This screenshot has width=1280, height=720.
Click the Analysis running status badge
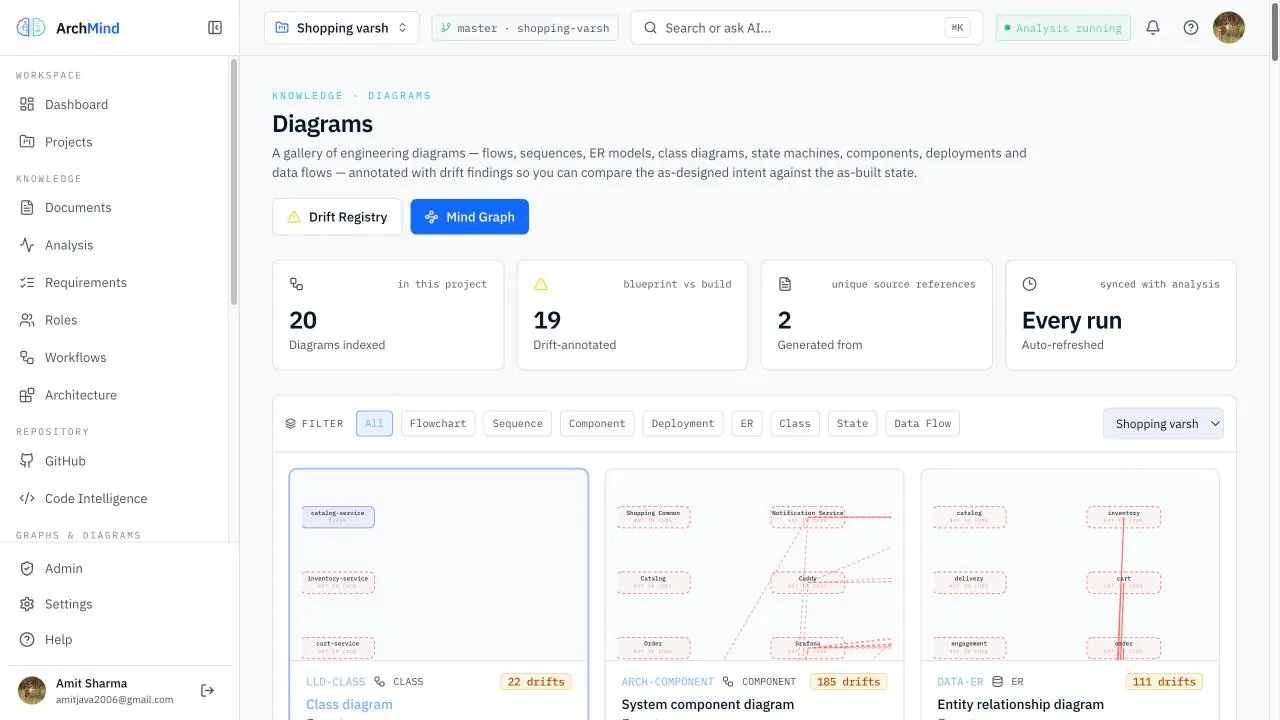(x=1063, y=28)
